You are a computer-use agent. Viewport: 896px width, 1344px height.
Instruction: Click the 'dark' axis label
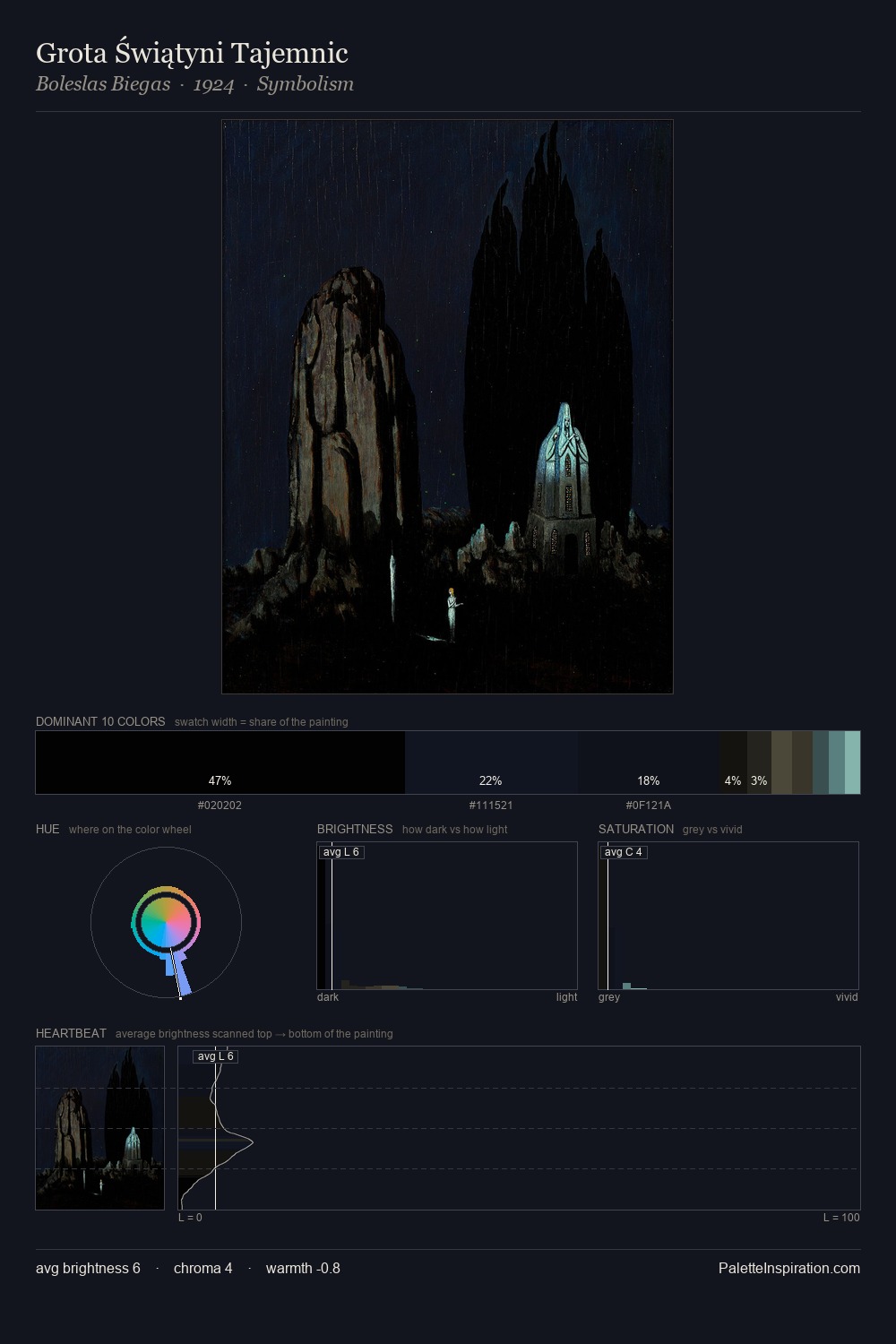coord(328,997)
